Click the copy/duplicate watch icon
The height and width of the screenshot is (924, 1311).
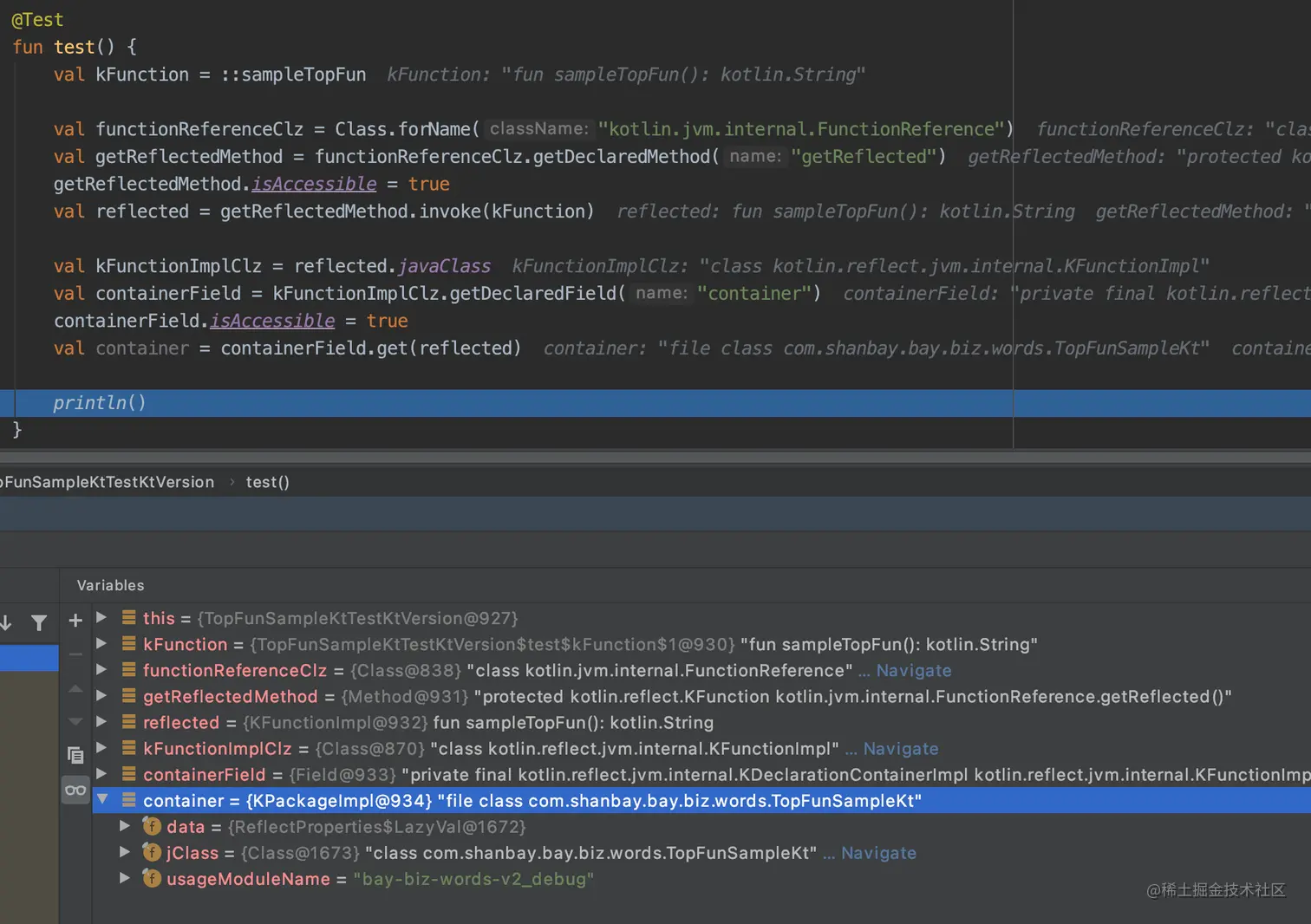(75, 755)
